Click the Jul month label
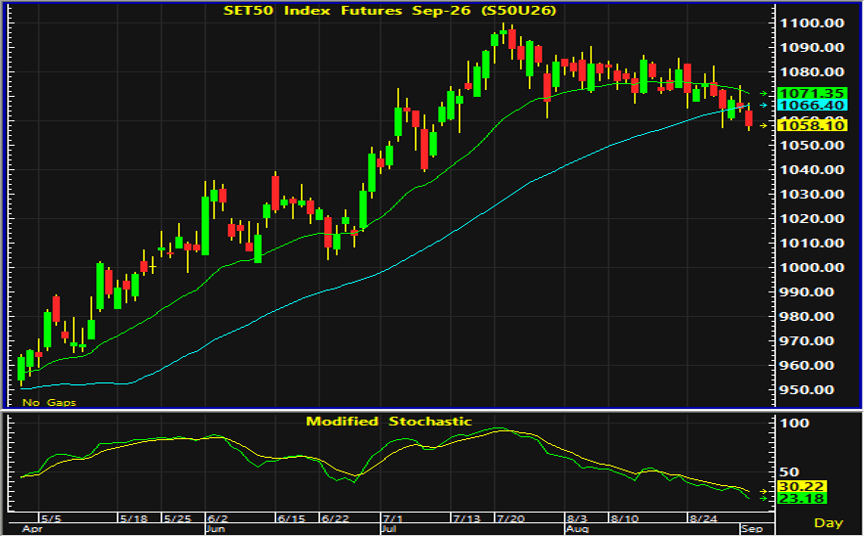Image resolution: width=865 pixels, height=537 pixels. [x=388, y=529]
